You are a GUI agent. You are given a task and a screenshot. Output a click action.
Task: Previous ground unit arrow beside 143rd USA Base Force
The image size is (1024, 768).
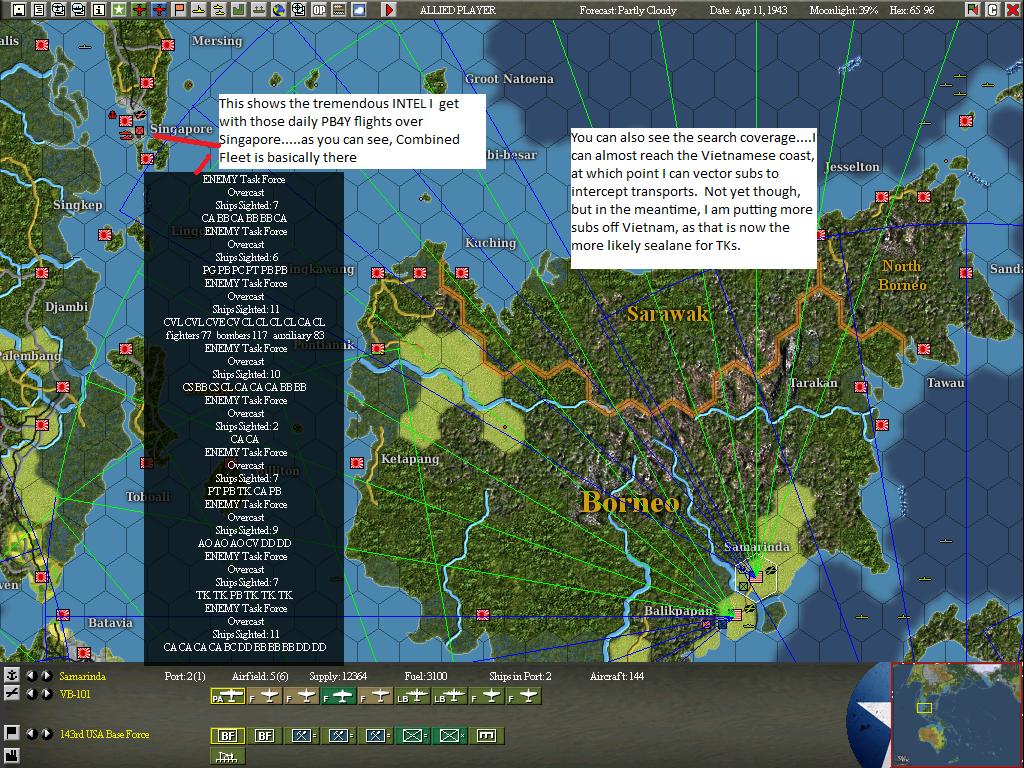(31, 733)
